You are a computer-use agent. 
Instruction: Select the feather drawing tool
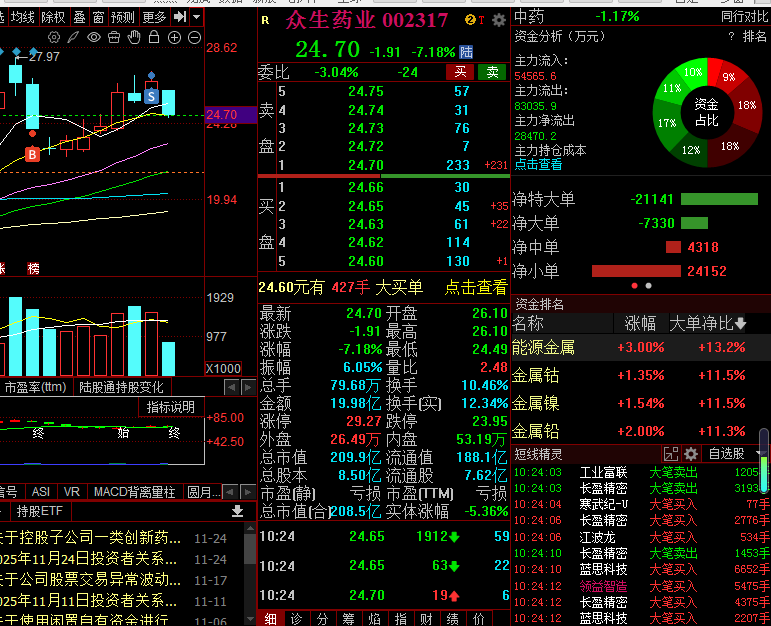[73, 37]
